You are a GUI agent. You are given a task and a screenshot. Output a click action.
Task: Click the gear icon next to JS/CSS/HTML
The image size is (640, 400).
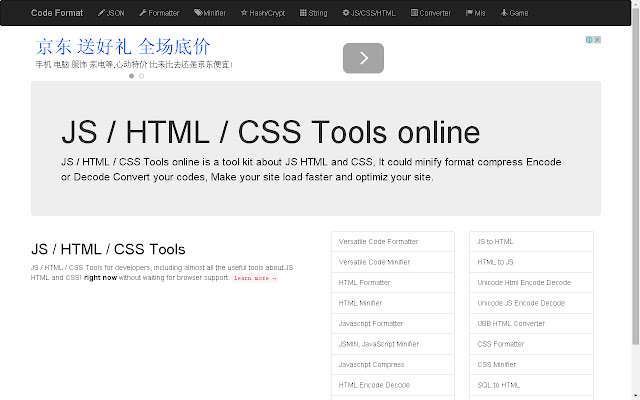pyautogui.click(x=346, y=13)
